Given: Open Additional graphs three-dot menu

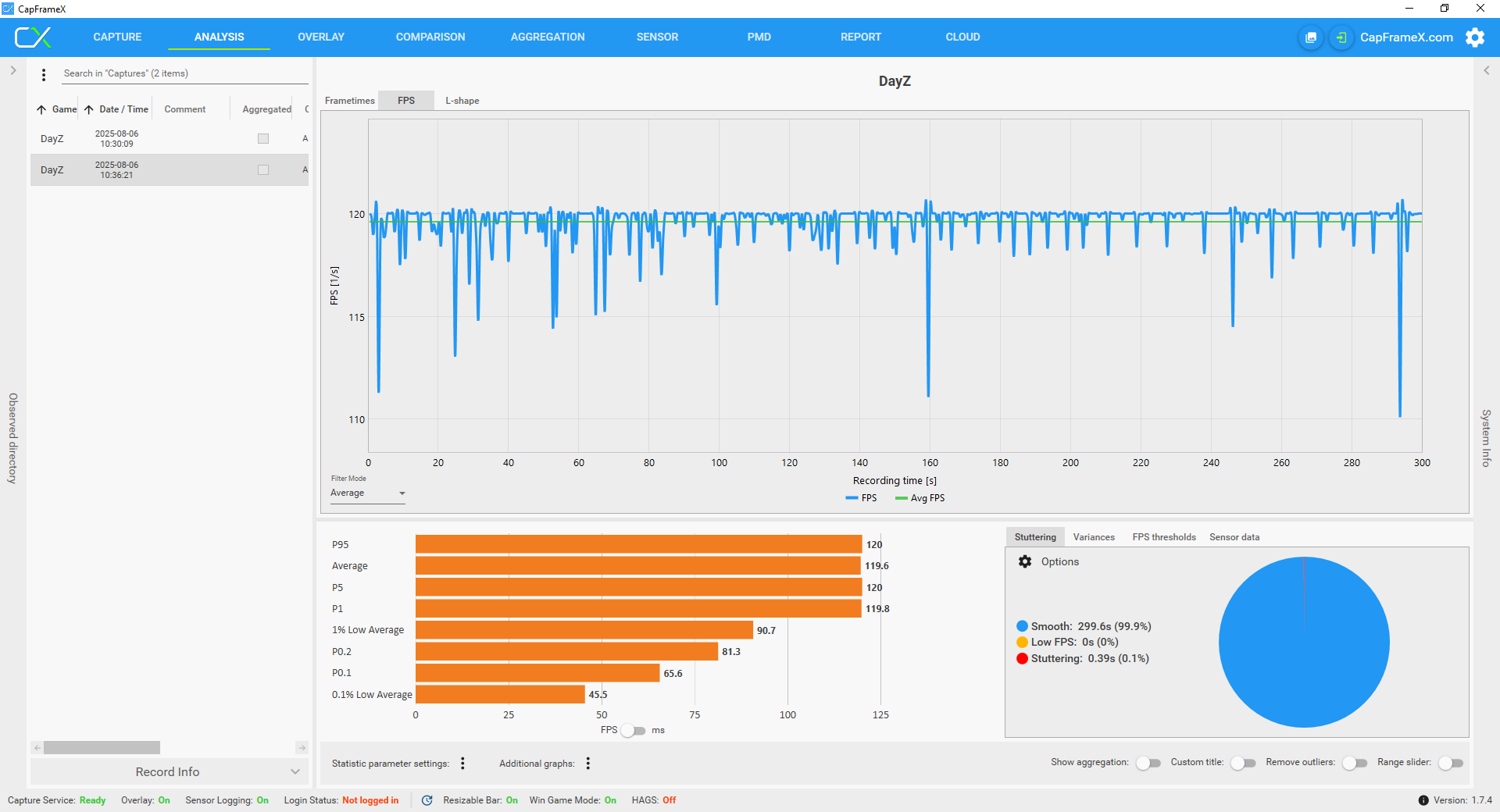Looking at the screenshot, I should (x=587, y=763).
